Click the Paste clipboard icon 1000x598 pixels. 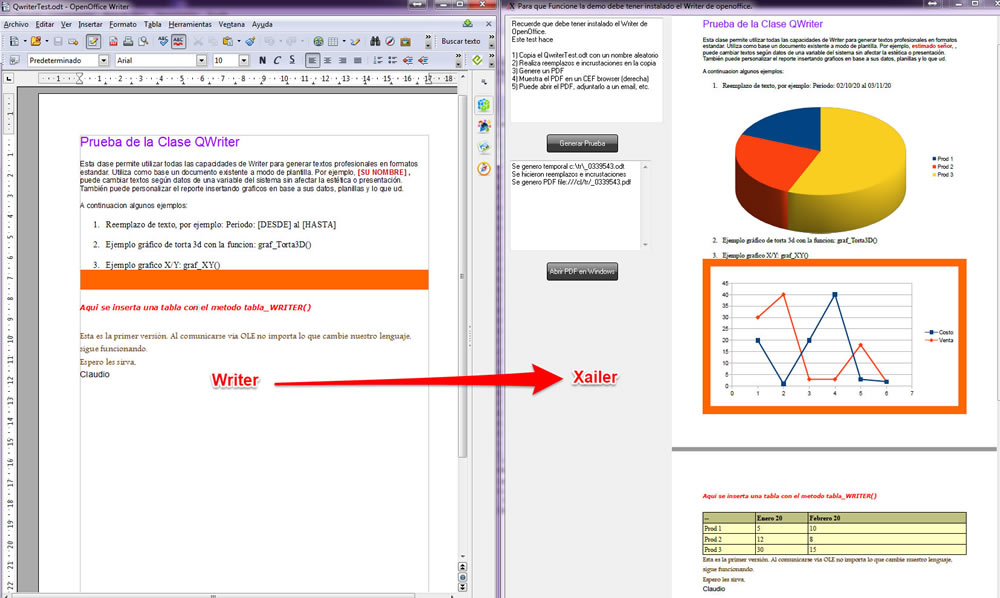tap(228, 41)
